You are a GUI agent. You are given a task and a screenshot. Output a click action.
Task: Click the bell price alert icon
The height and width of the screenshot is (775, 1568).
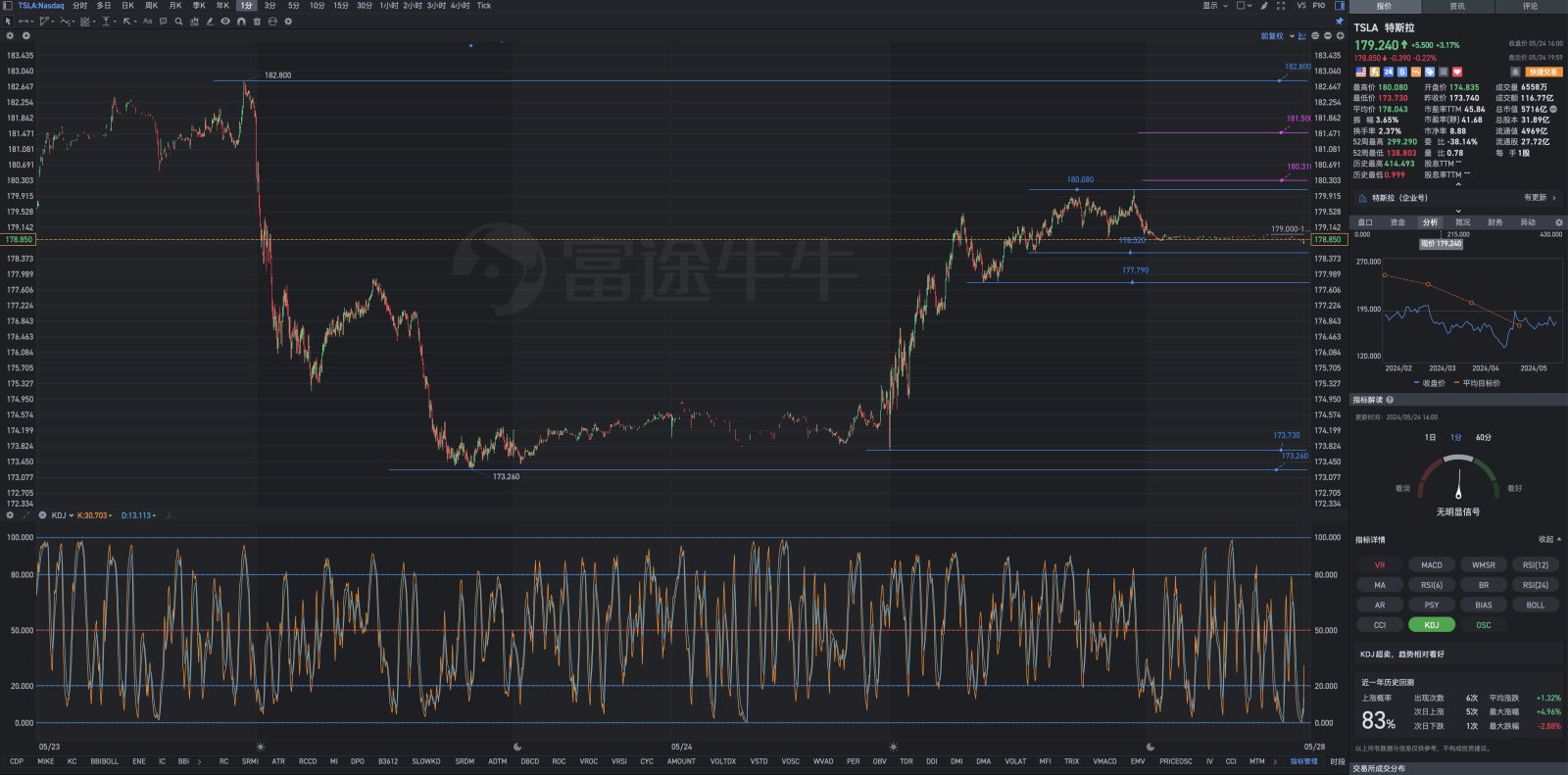1515,72
